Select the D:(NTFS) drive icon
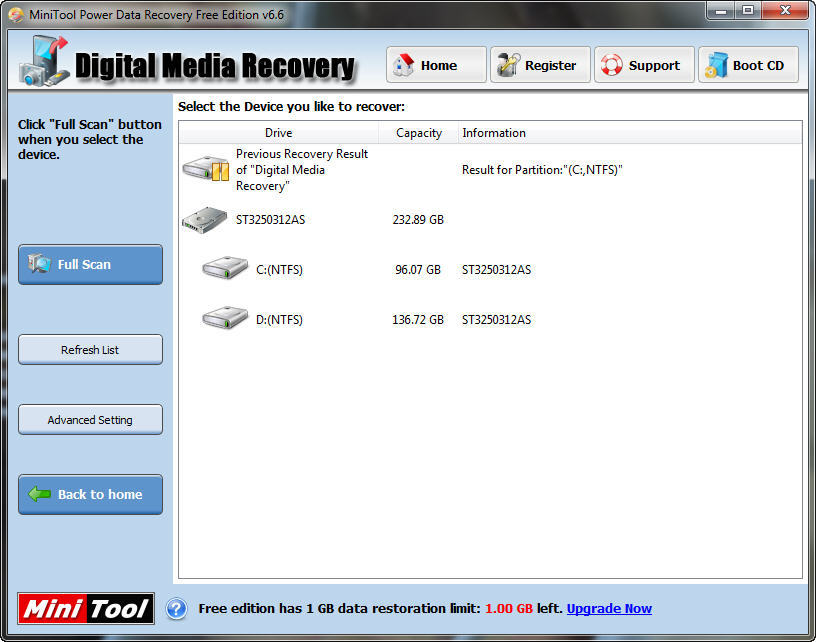816x642 pixels. (224, 319)
